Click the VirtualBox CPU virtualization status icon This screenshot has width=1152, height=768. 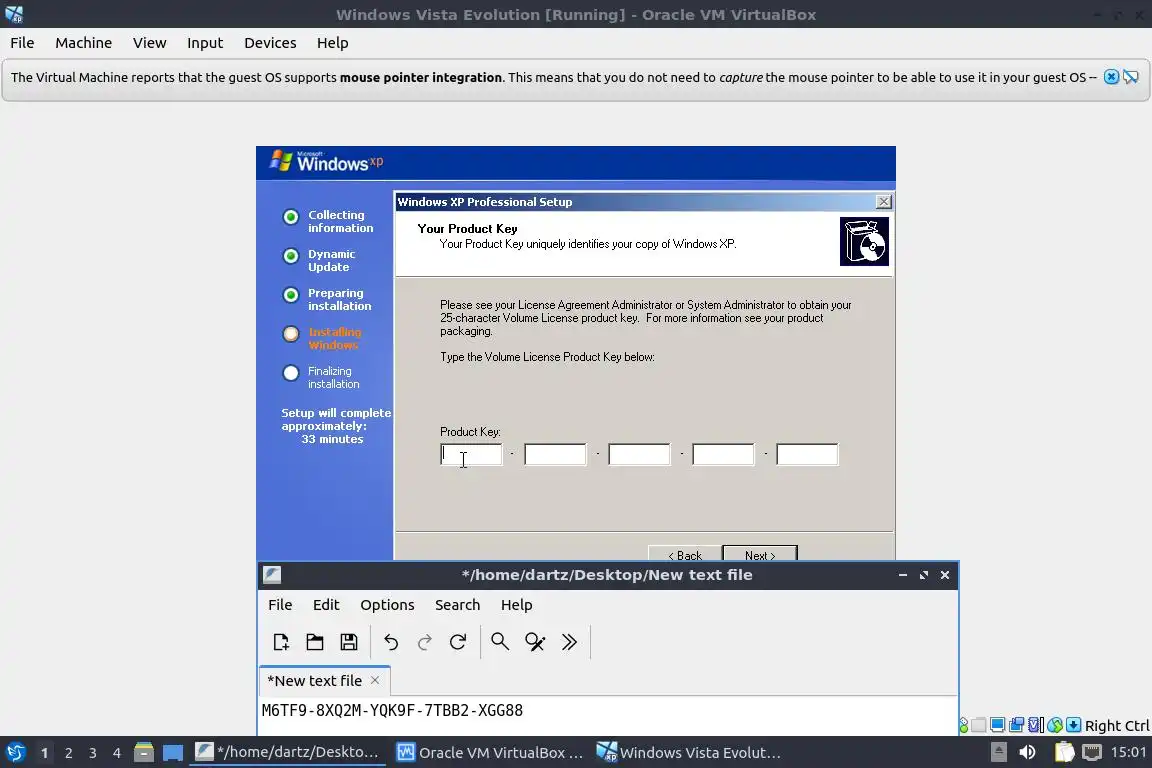tap(1035, 725)
